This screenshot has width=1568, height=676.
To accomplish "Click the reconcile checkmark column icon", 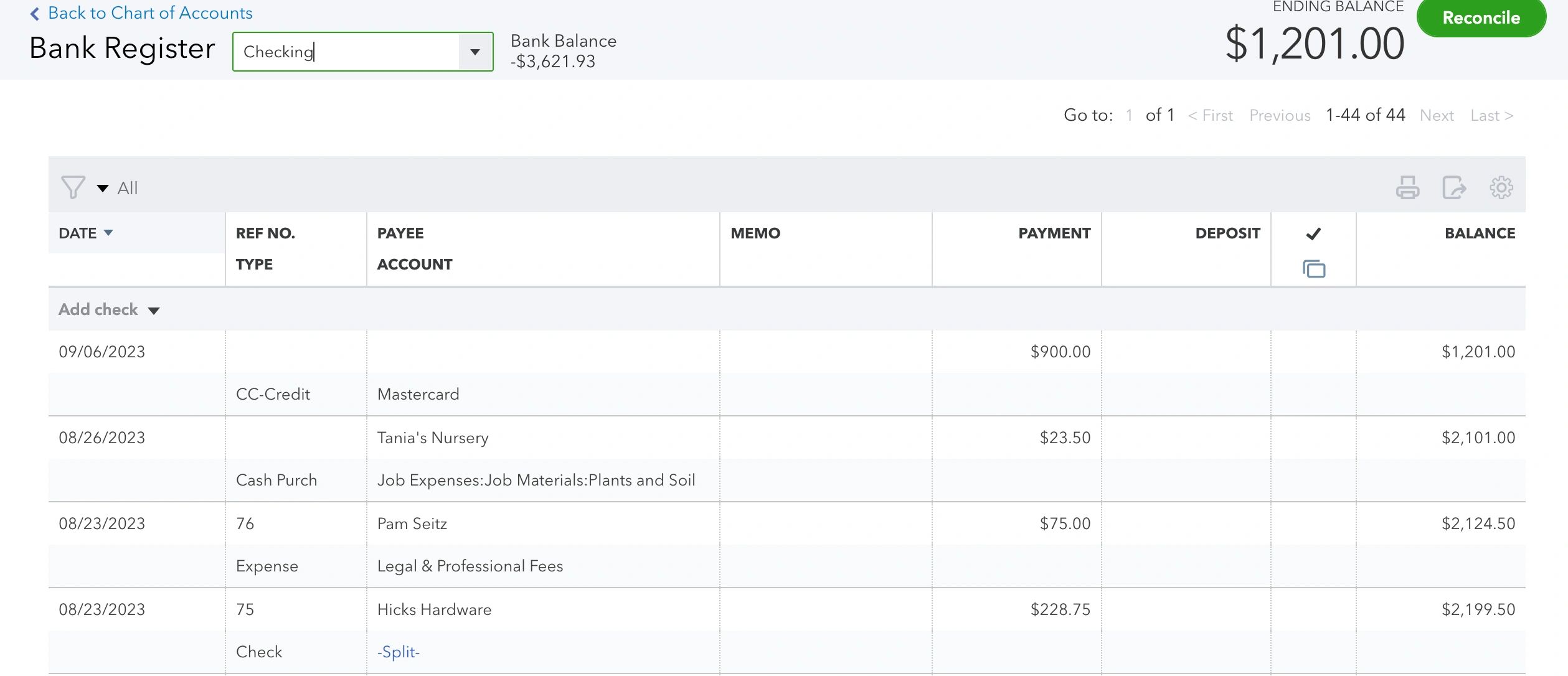I will coord(1314,233).
